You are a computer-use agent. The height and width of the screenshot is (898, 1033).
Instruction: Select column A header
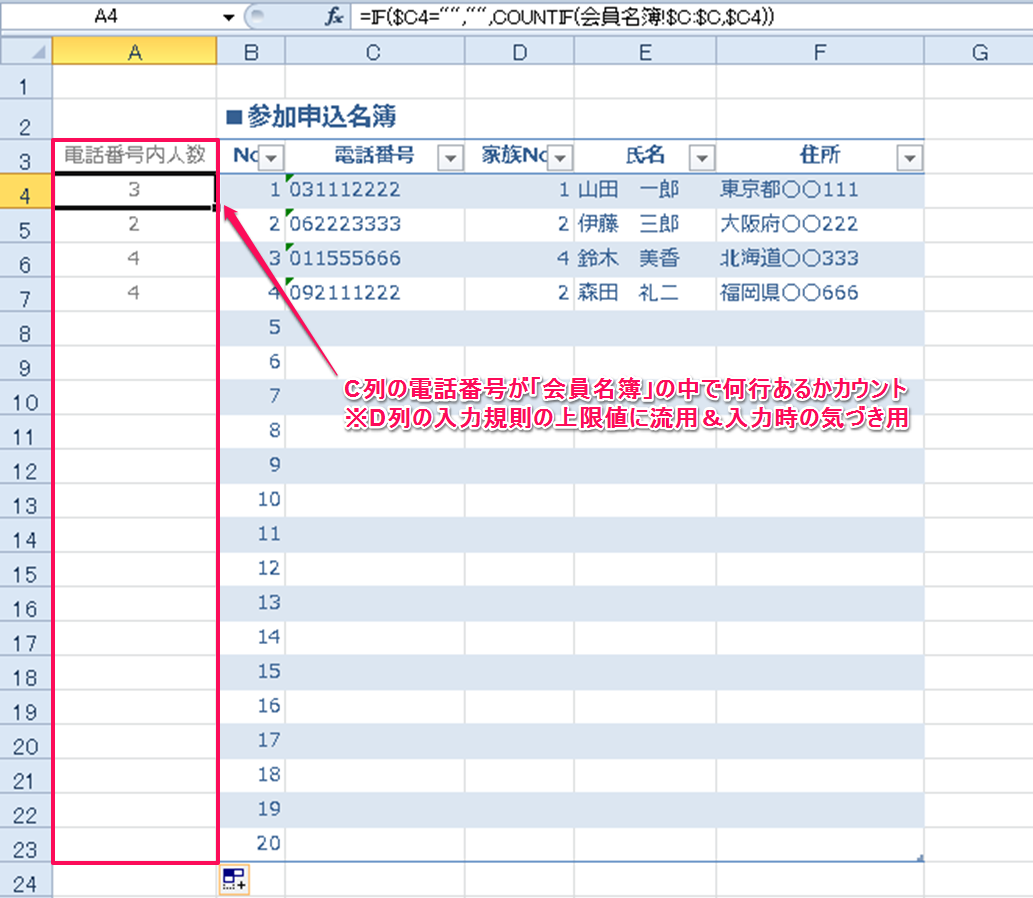tap(134, 52)
